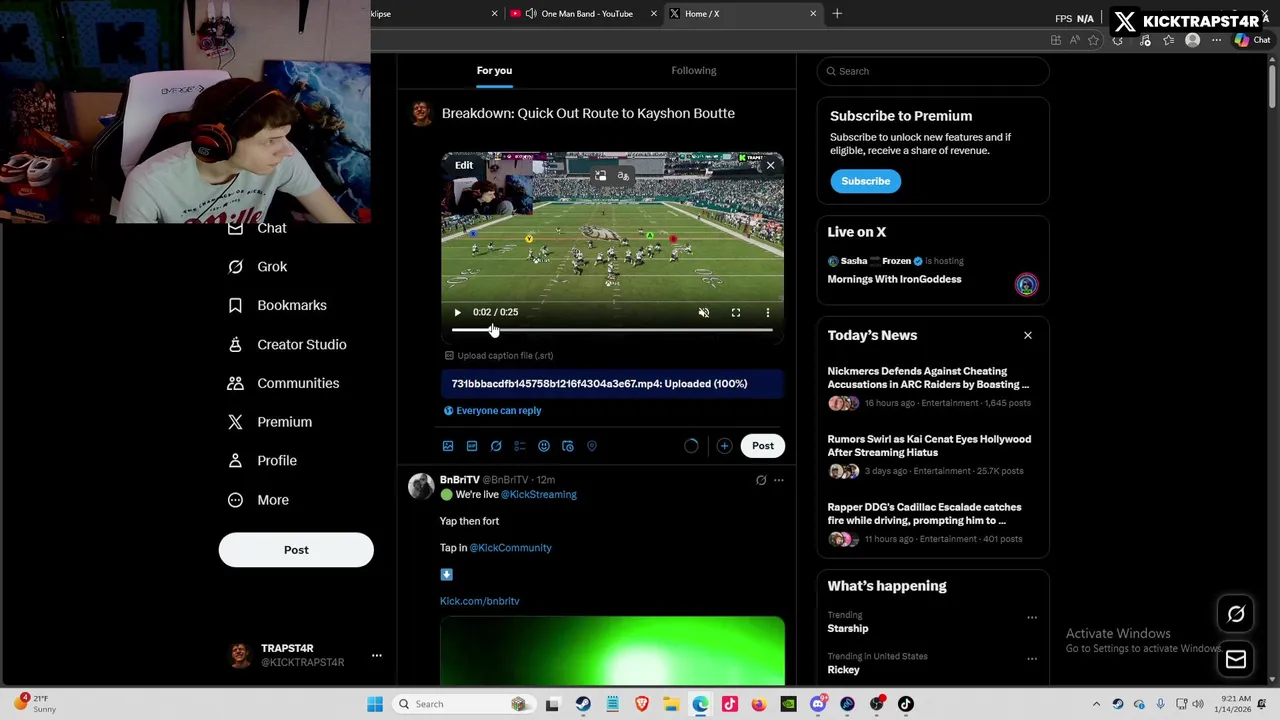
Task: Open Steam from the taskbar
Action: click(x=583, y=704)
